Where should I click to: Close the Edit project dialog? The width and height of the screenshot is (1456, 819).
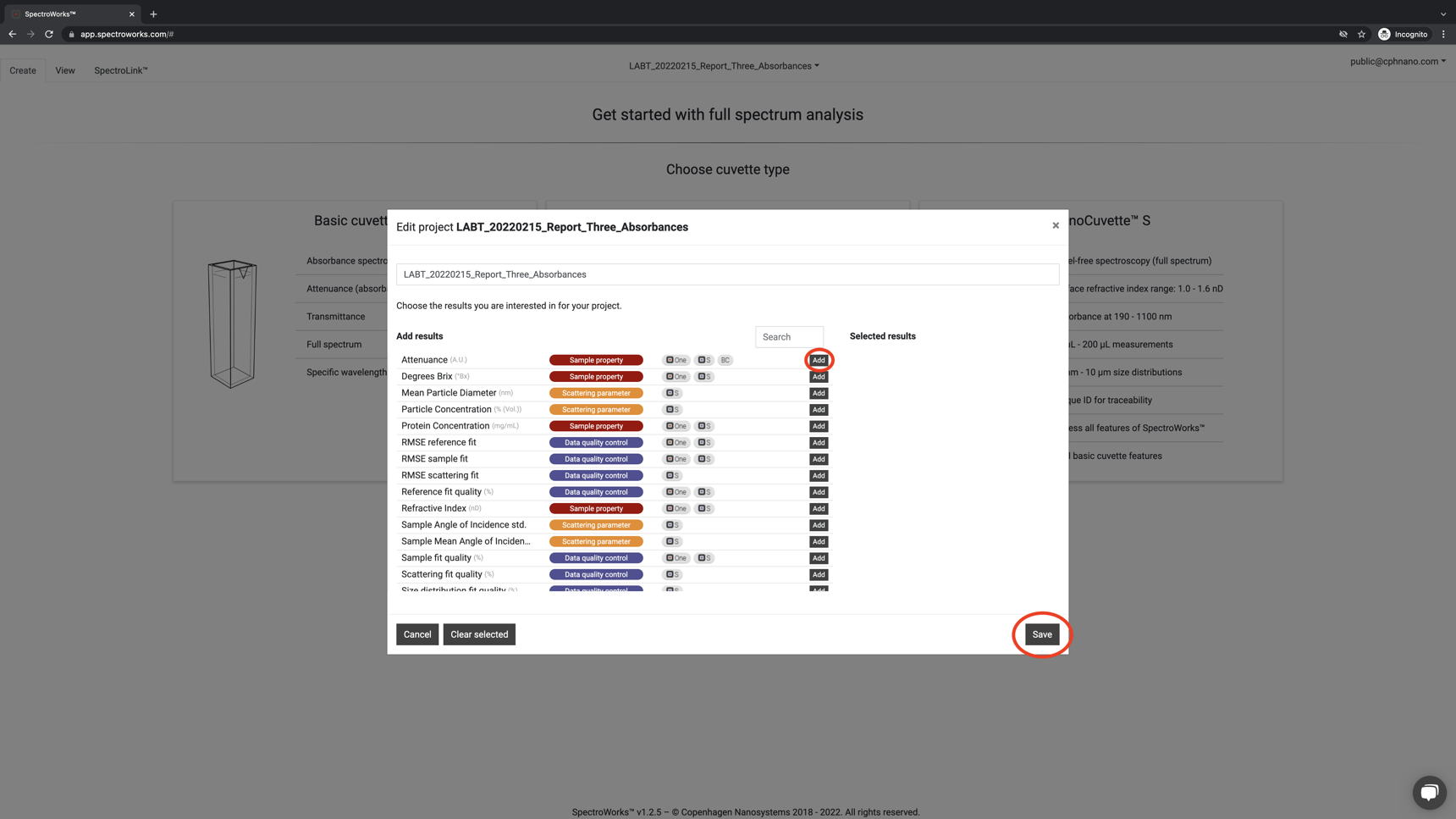[1055, 225]
